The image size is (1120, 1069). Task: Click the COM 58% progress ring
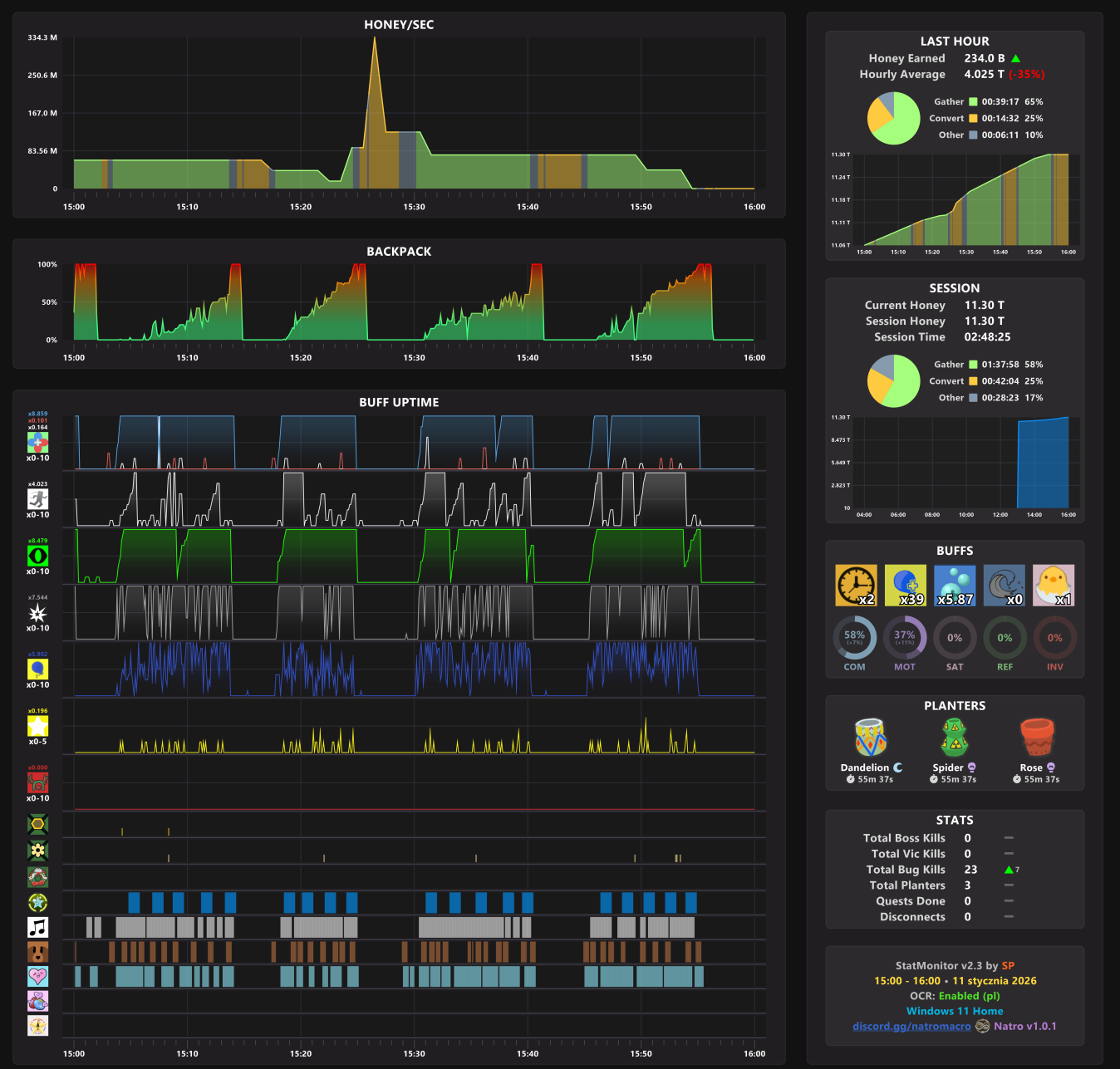[x=855, y=637]
